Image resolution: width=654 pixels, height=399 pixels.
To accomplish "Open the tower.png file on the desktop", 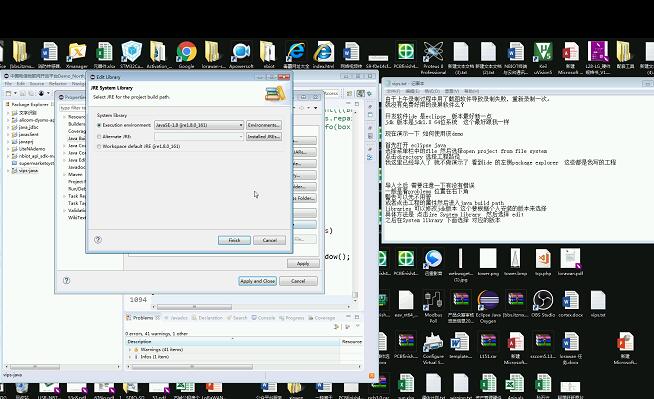I will 488,262.
